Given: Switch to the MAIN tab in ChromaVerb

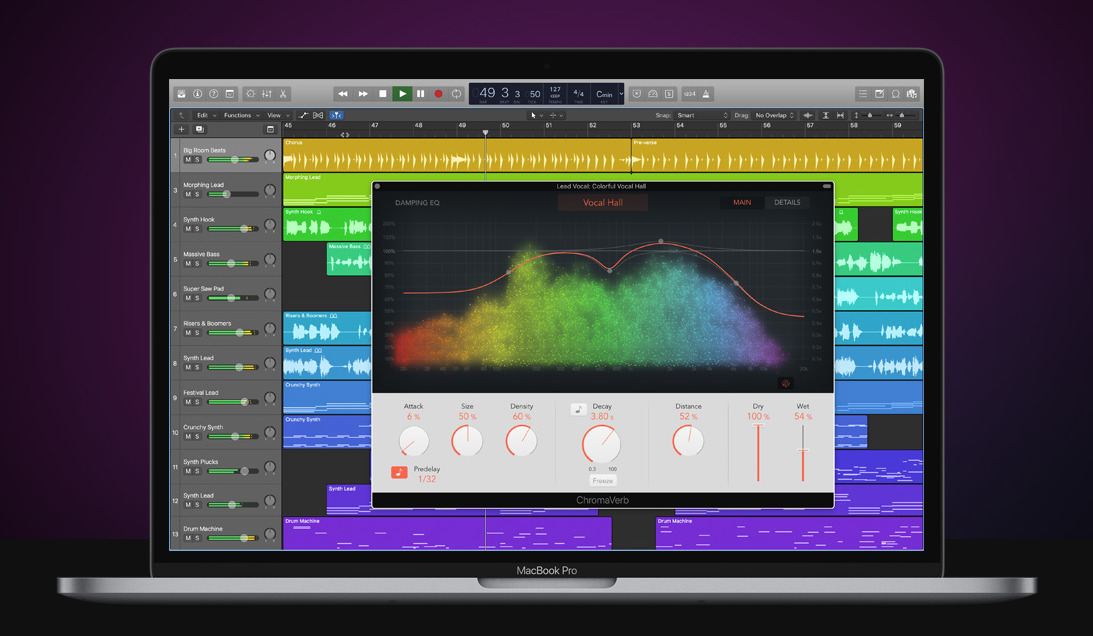Looking at the screenshot, I should 742,202.
